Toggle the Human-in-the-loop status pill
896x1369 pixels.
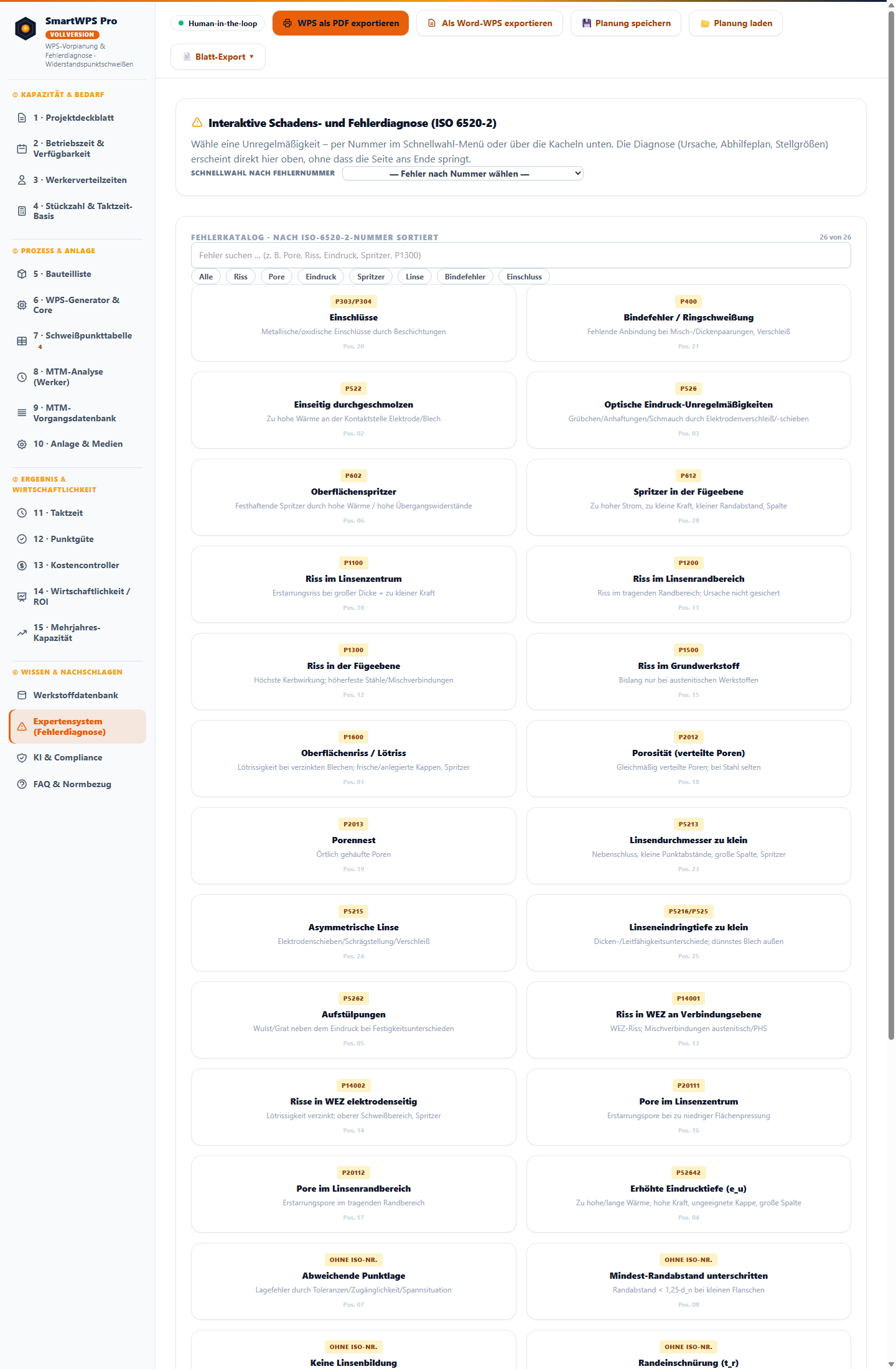click(218, 23)
